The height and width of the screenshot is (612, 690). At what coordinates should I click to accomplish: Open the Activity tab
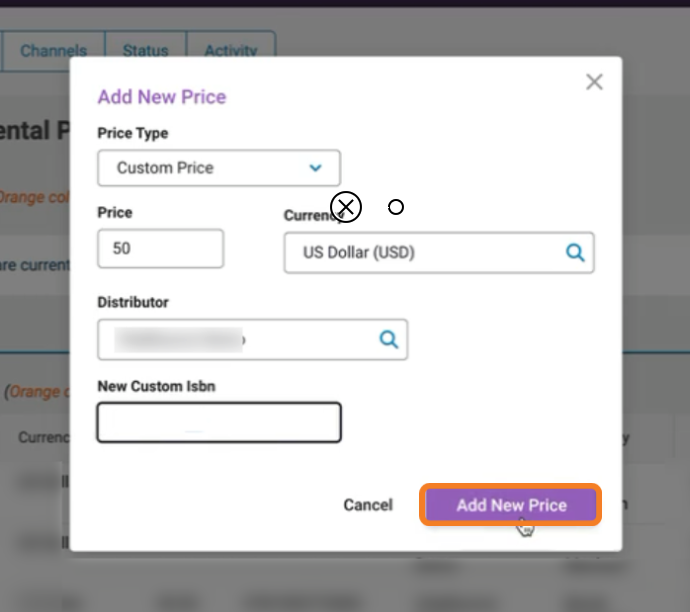(231, 51)
